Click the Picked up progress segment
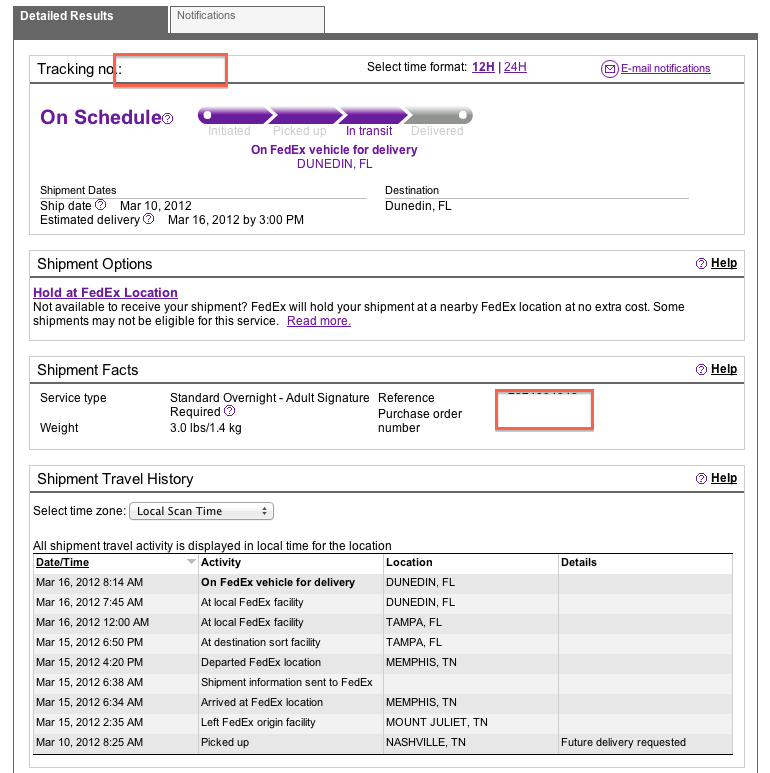This screenshot has width=770, height=773. coord(306,116)
